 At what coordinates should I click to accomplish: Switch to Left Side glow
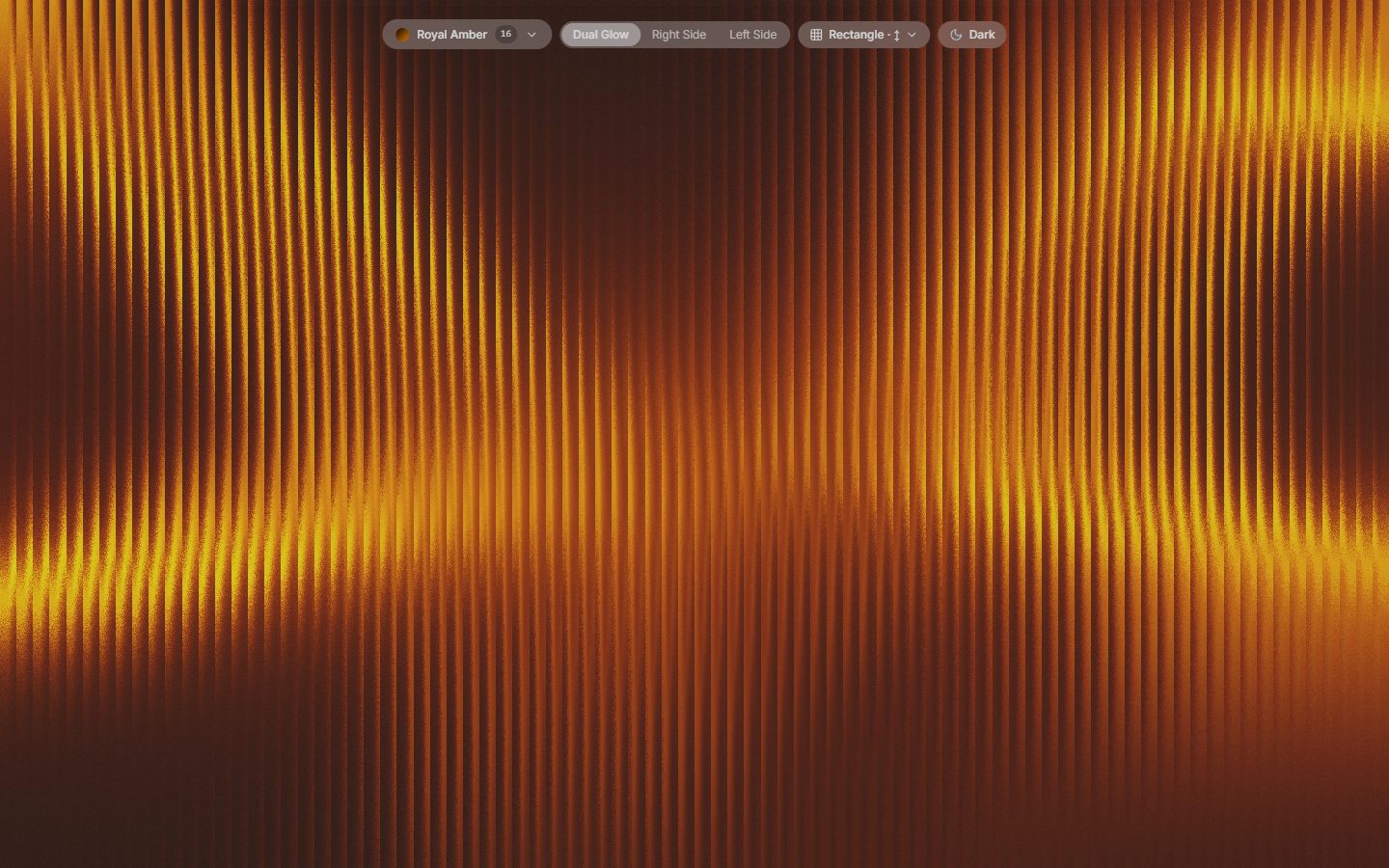click(752, 35)
